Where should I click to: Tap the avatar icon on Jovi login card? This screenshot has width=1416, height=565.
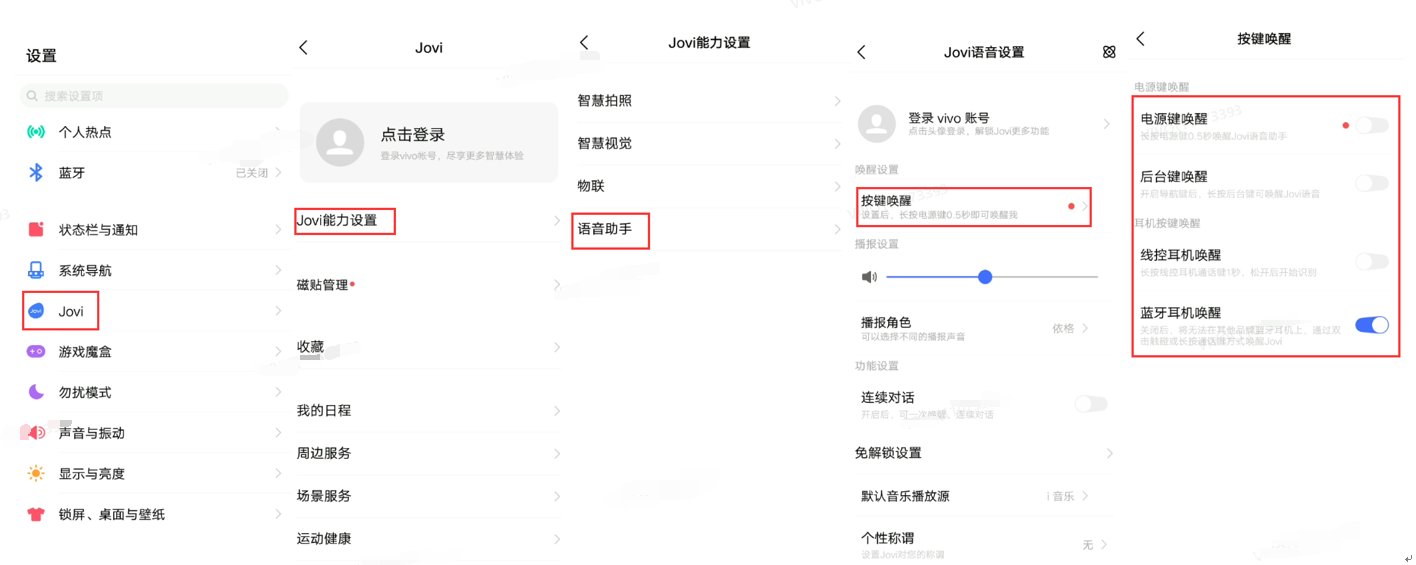pos(339,142)
